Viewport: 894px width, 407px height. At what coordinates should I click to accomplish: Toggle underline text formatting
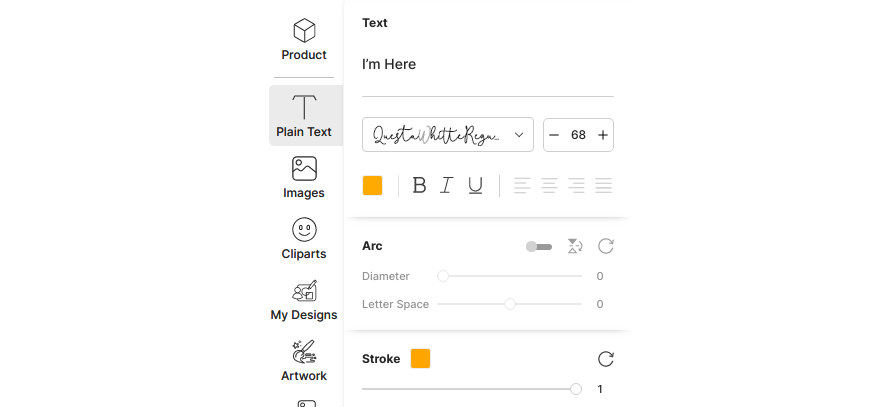coord(476,185)
